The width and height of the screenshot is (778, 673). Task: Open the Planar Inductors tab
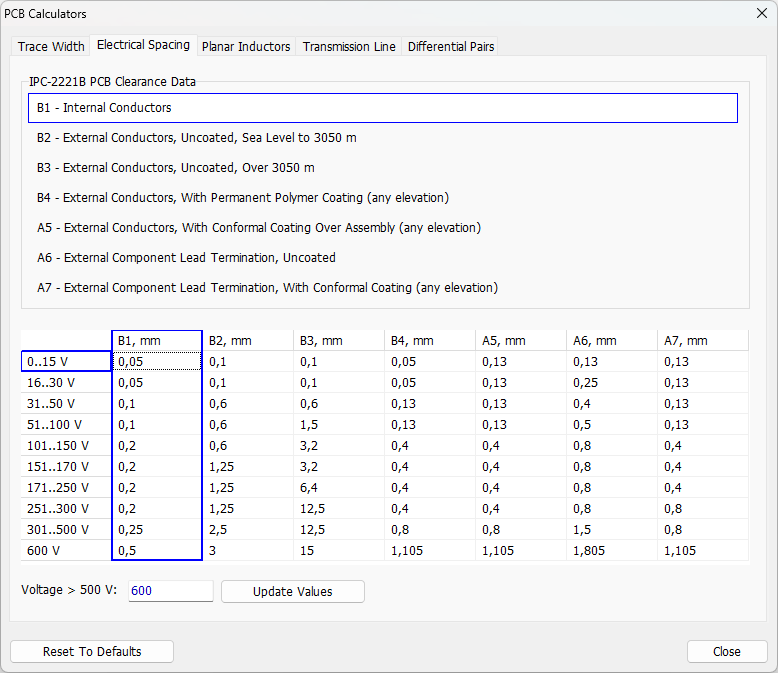click(x=246, y=47)
